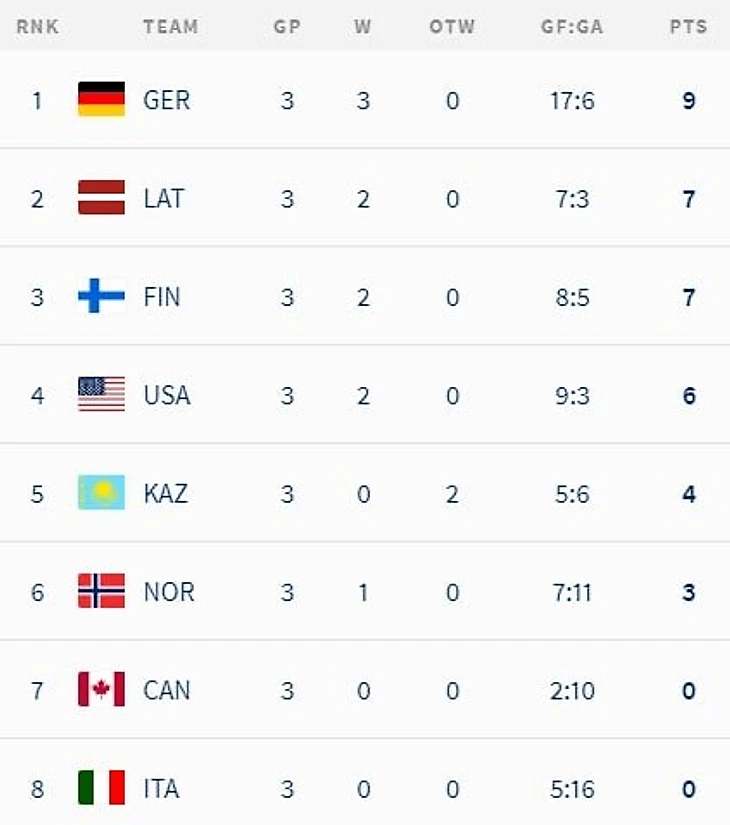Click the GP column header
Image resolution: width=730 pixels, height=825 pixels.
tap(287, 26)
